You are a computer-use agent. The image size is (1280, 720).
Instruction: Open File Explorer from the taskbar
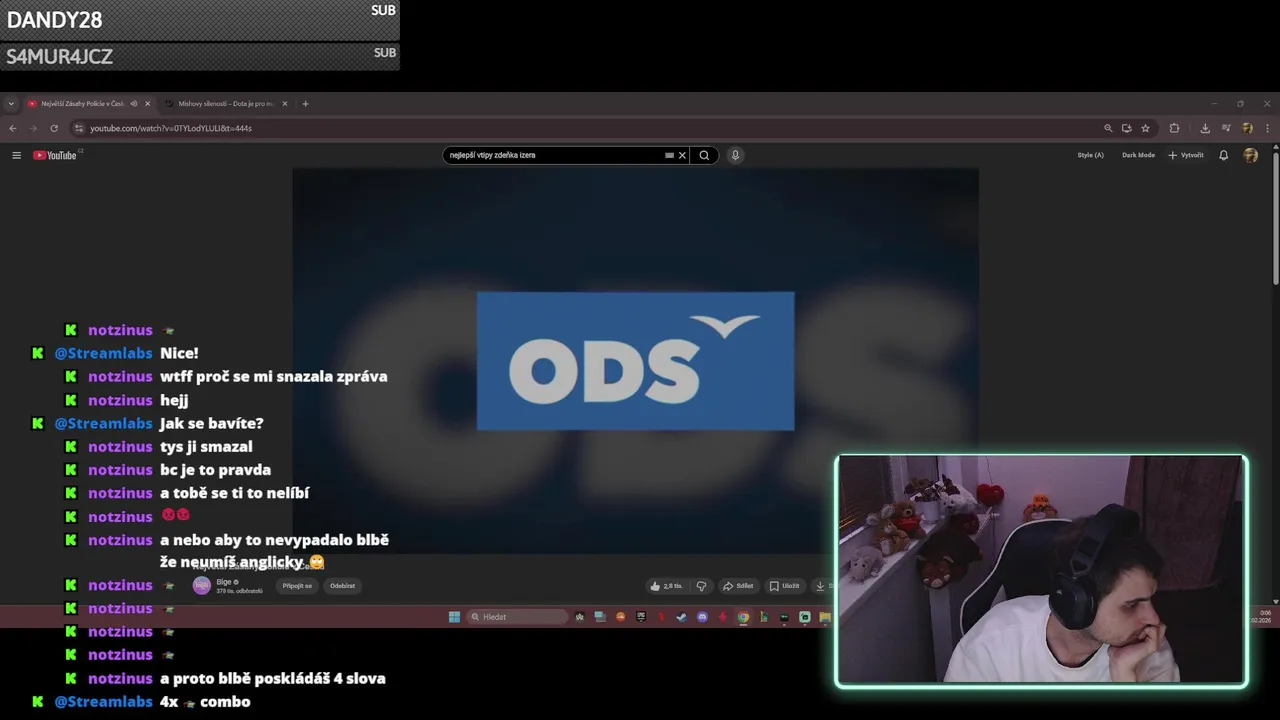[x=825, y=617]
